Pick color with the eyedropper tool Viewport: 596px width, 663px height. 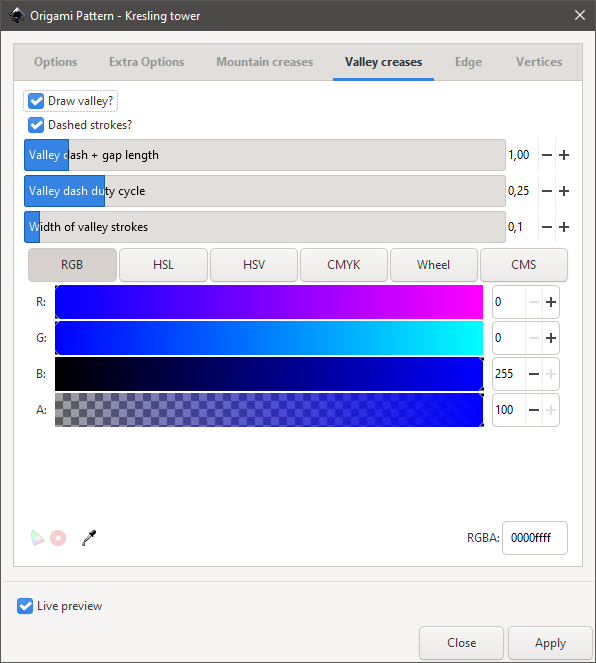(89, 538)
